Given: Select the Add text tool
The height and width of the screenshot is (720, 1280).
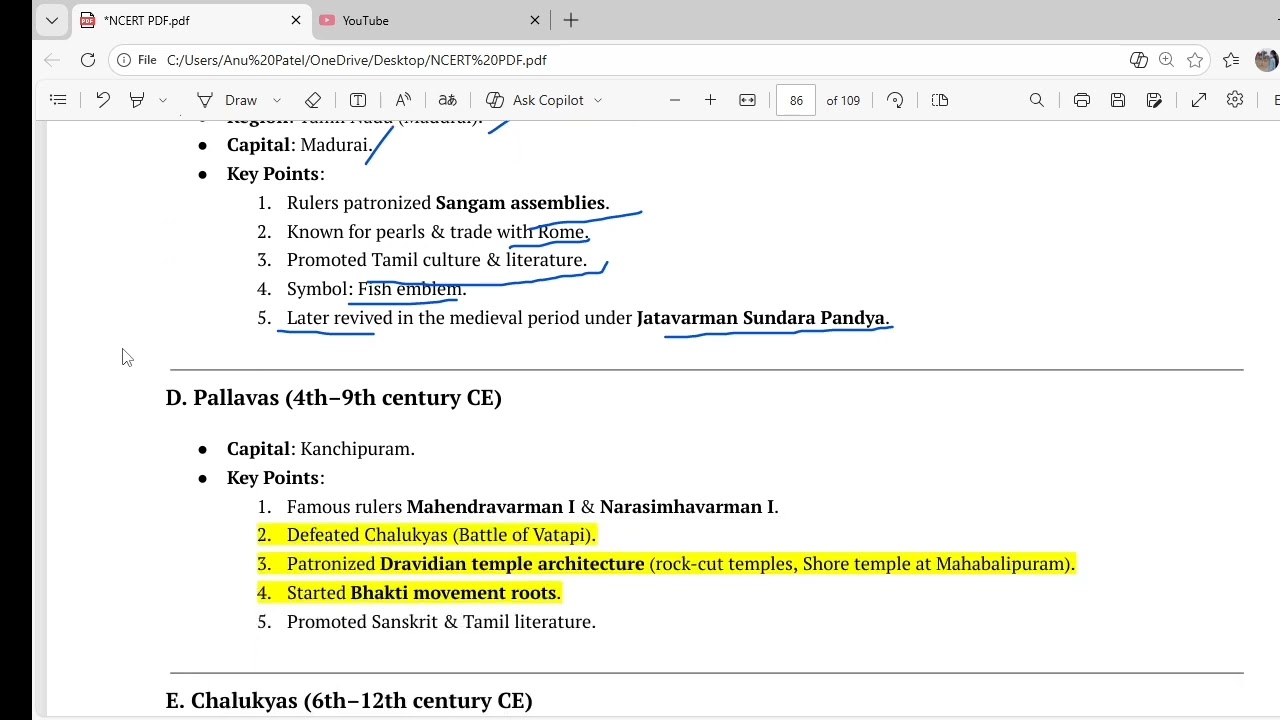Looking at the screenshot, I should [x=358, y=100].
